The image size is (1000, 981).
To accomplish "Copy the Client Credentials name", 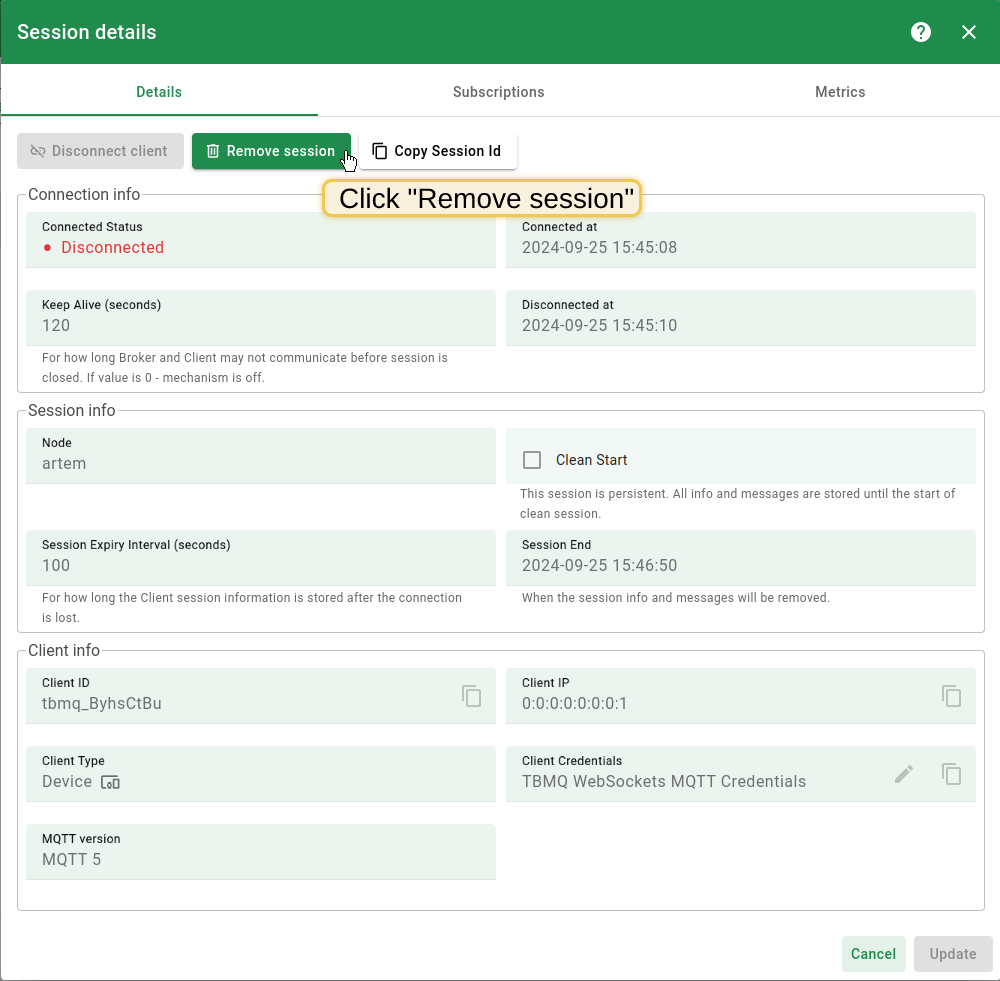I will [952, 774].
